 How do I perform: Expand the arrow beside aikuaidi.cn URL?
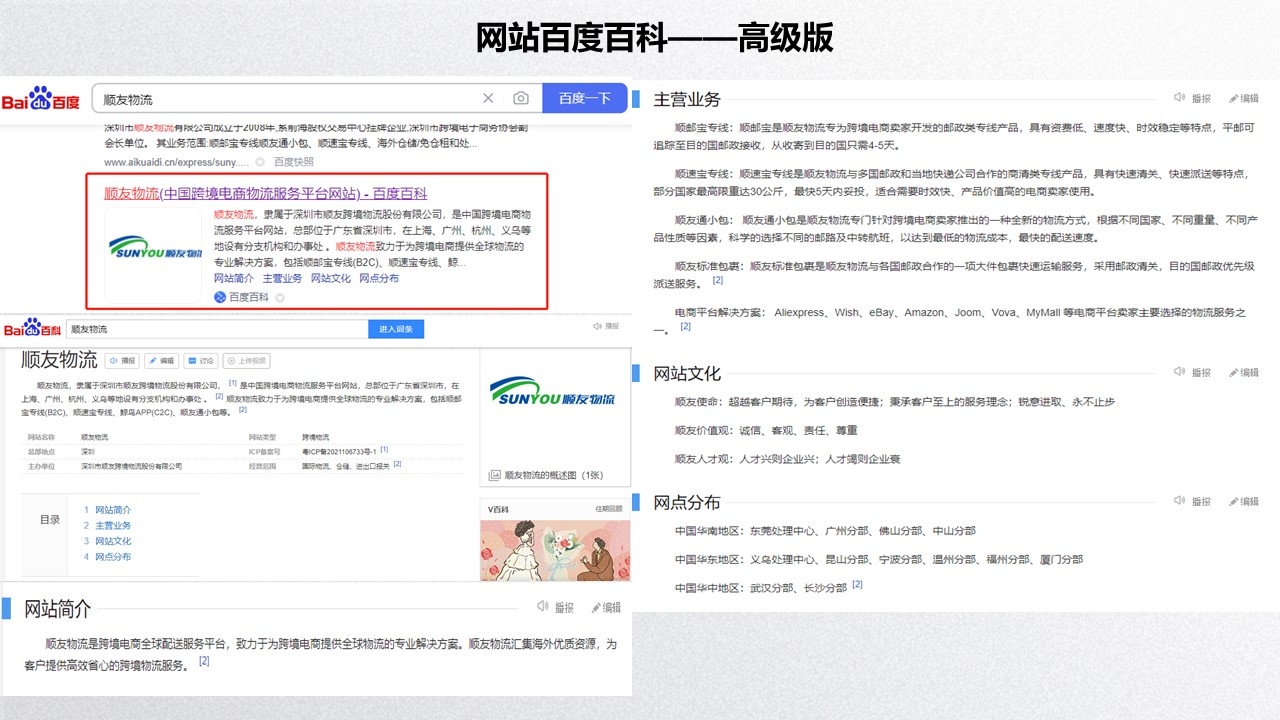(259, 162)
